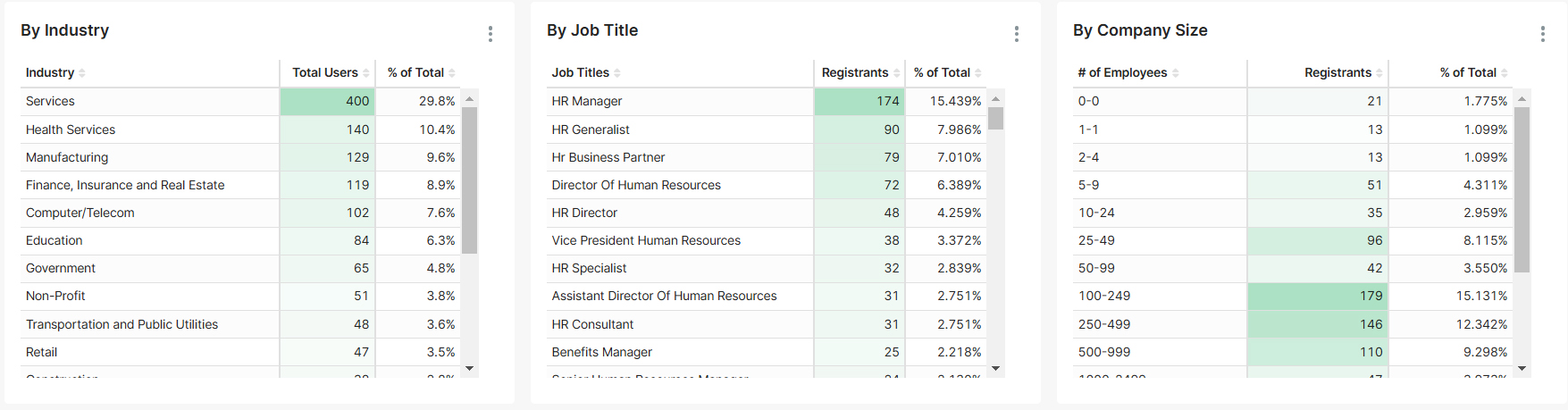Select the 1-1 employees row
Image resolution: width=1568 pixels, height=410 pixels.
click(1294, 130)
